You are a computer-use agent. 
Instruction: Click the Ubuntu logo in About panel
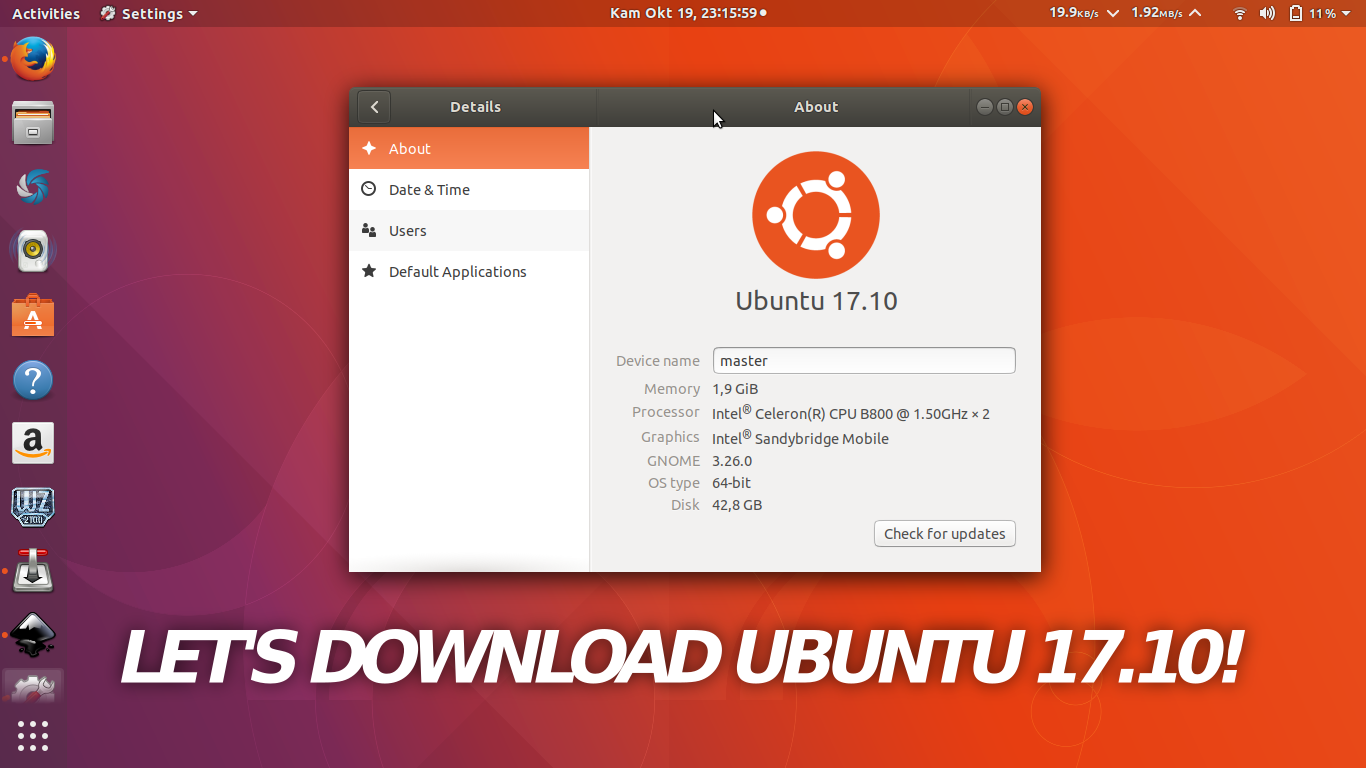point(816,215)
